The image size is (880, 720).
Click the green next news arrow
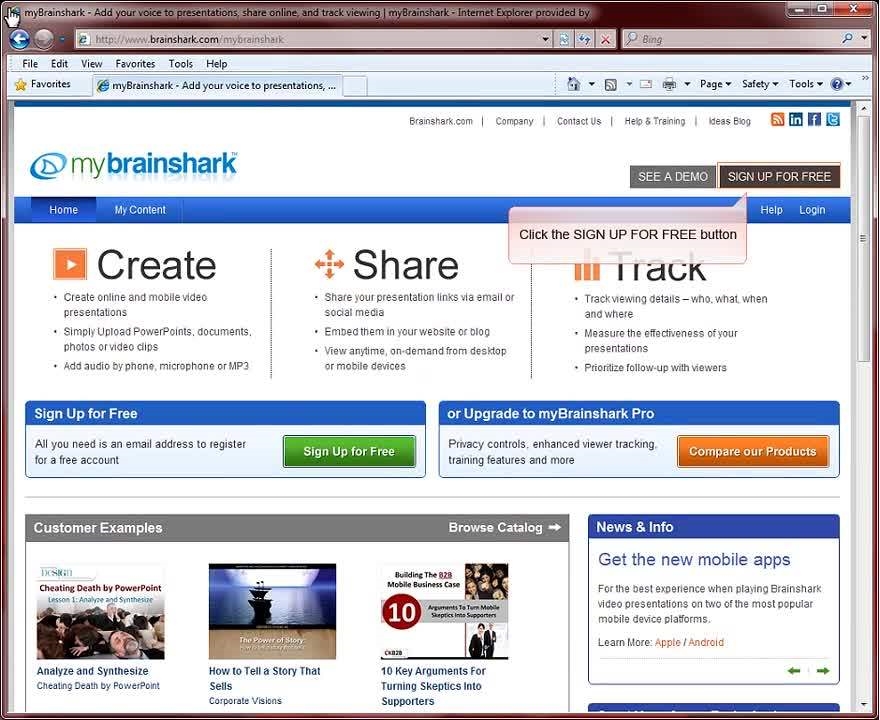click(x=823, y=671)
